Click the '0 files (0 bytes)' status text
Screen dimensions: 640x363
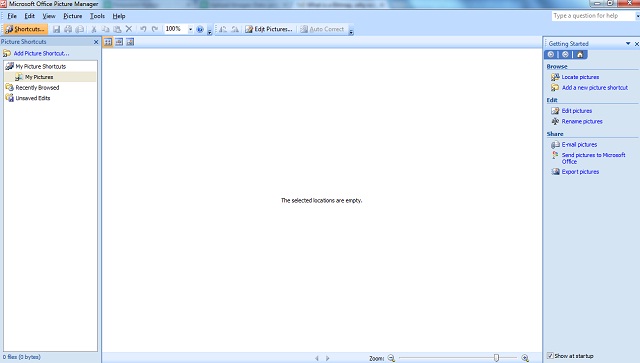[22, 357]
